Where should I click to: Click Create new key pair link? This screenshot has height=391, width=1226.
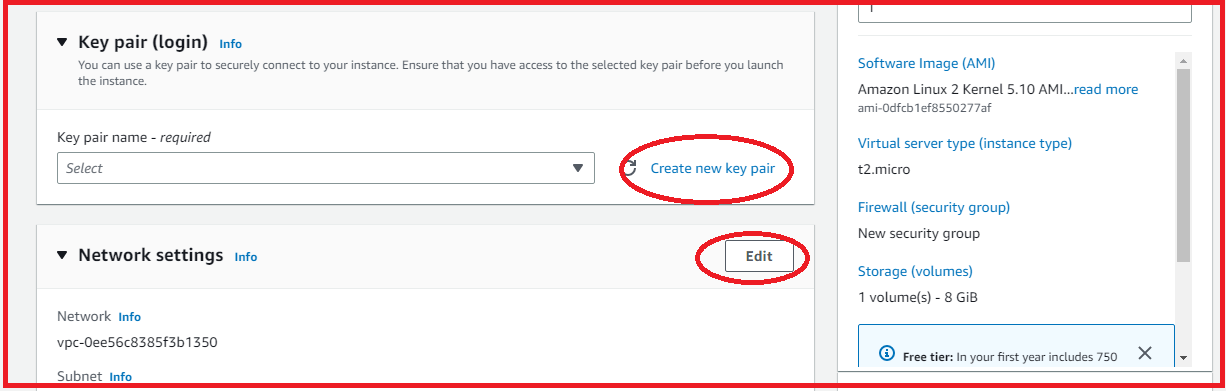(x=712, y=168)
